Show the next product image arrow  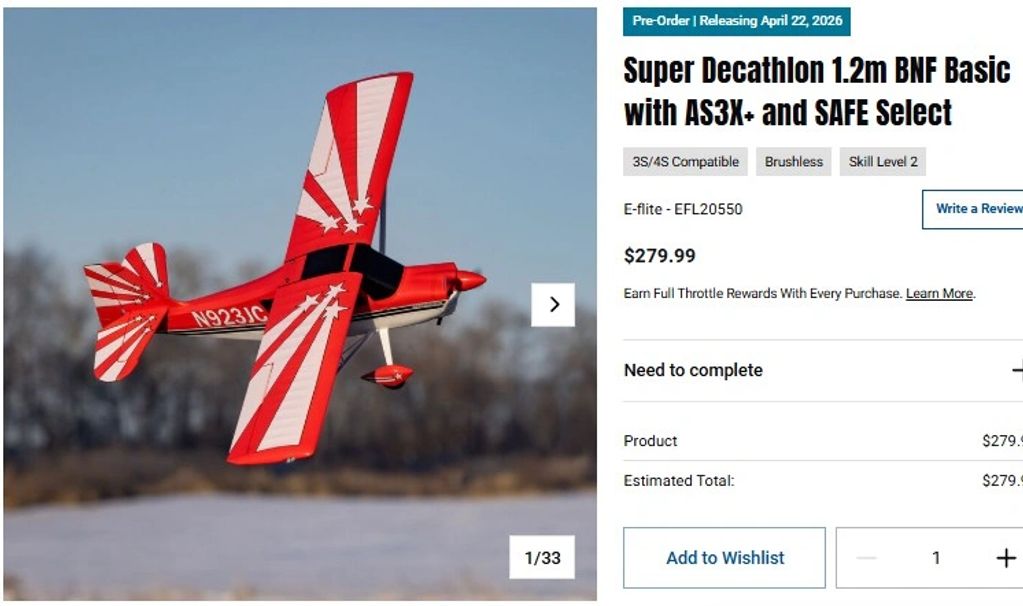[553, 305]
